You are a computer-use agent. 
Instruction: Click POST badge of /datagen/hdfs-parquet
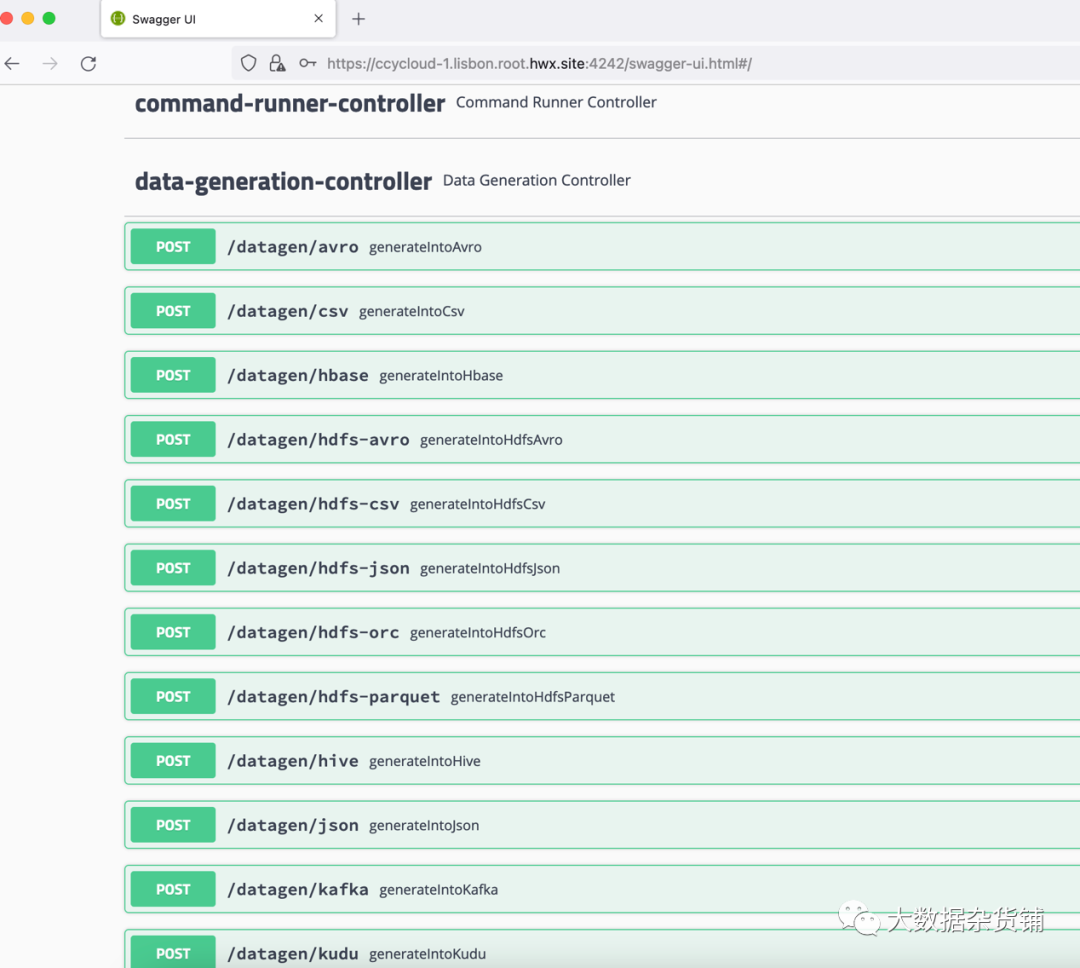coord(173,697)
